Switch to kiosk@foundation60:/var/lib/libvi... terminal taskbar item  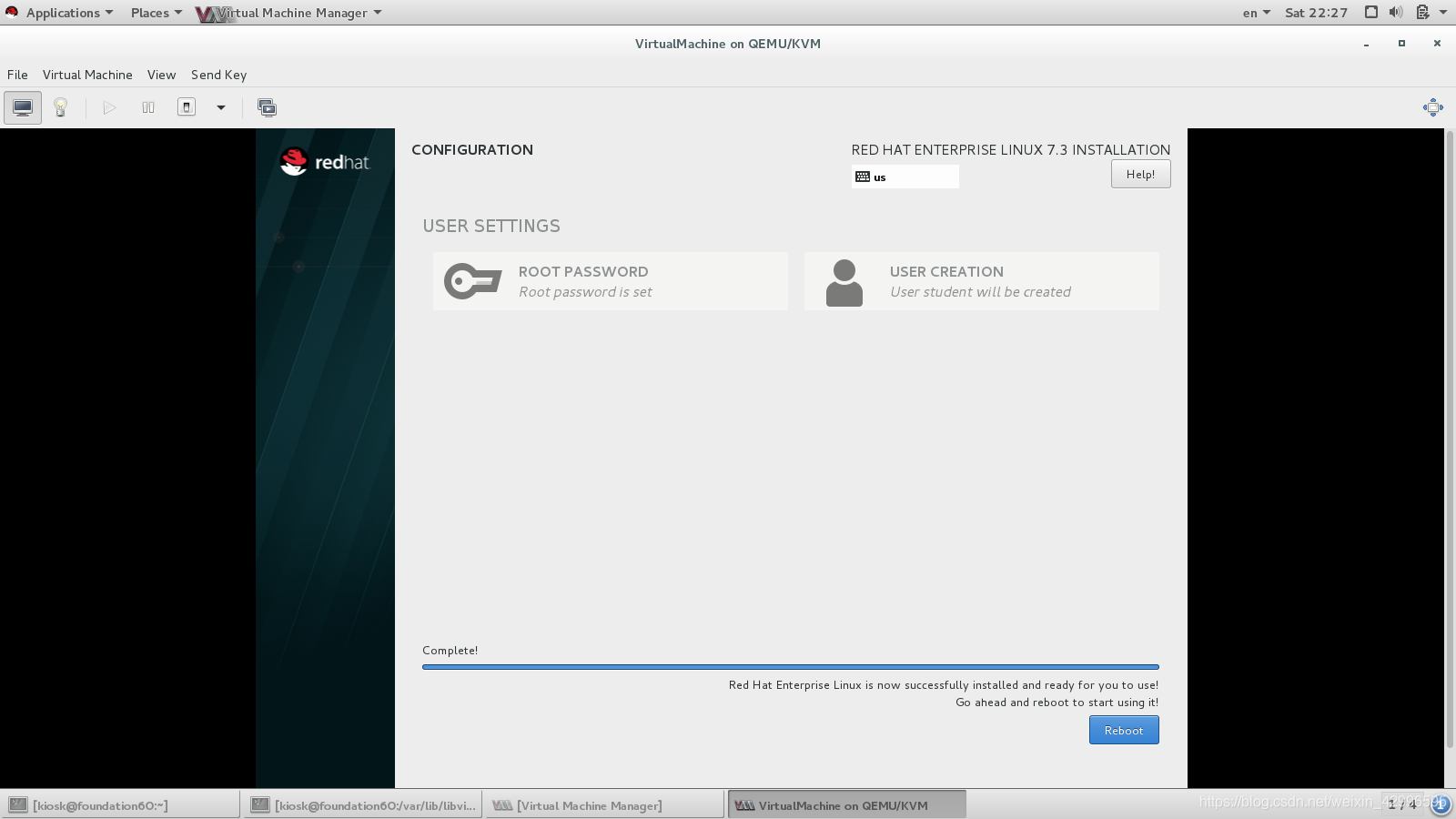click(363, 804)
